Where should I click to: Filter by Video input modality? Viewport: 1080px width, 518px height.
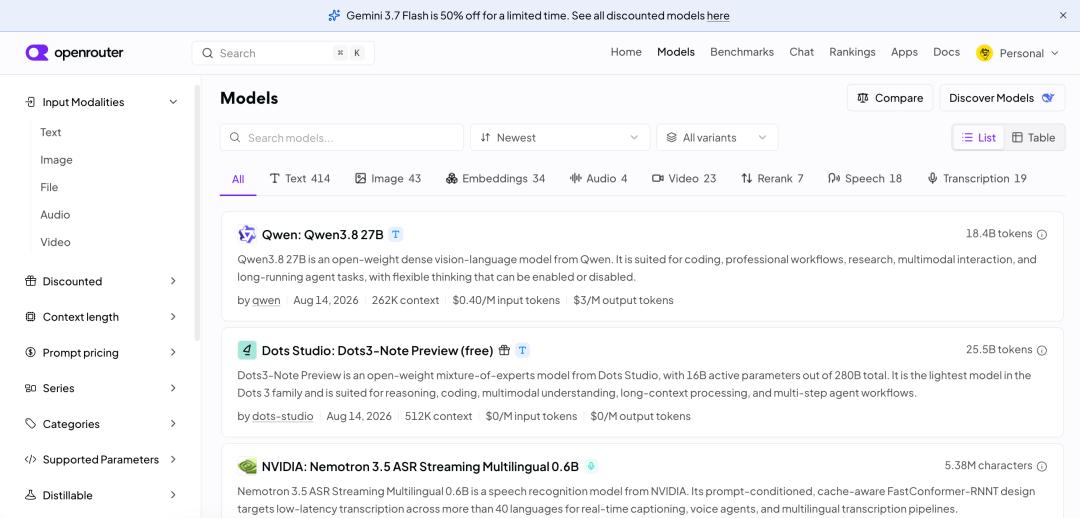coord(55,242)
